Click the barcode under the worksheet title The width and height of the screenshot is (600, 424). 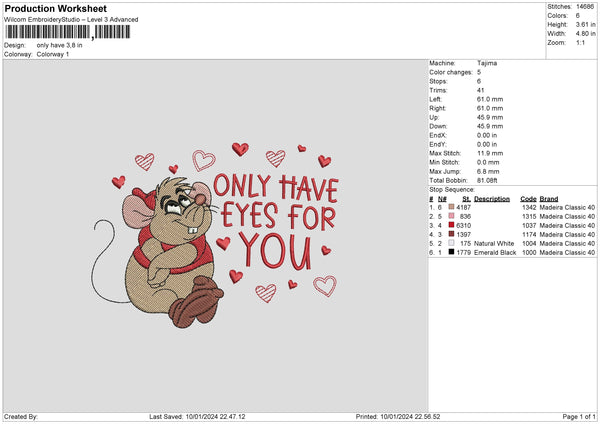[x=68, y=32]
